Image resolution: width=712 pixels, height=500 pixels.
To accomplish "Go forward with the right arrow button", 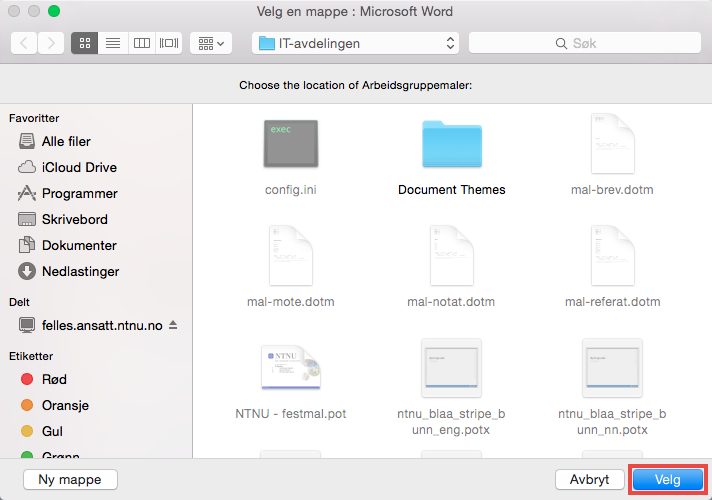I will 51,43.
